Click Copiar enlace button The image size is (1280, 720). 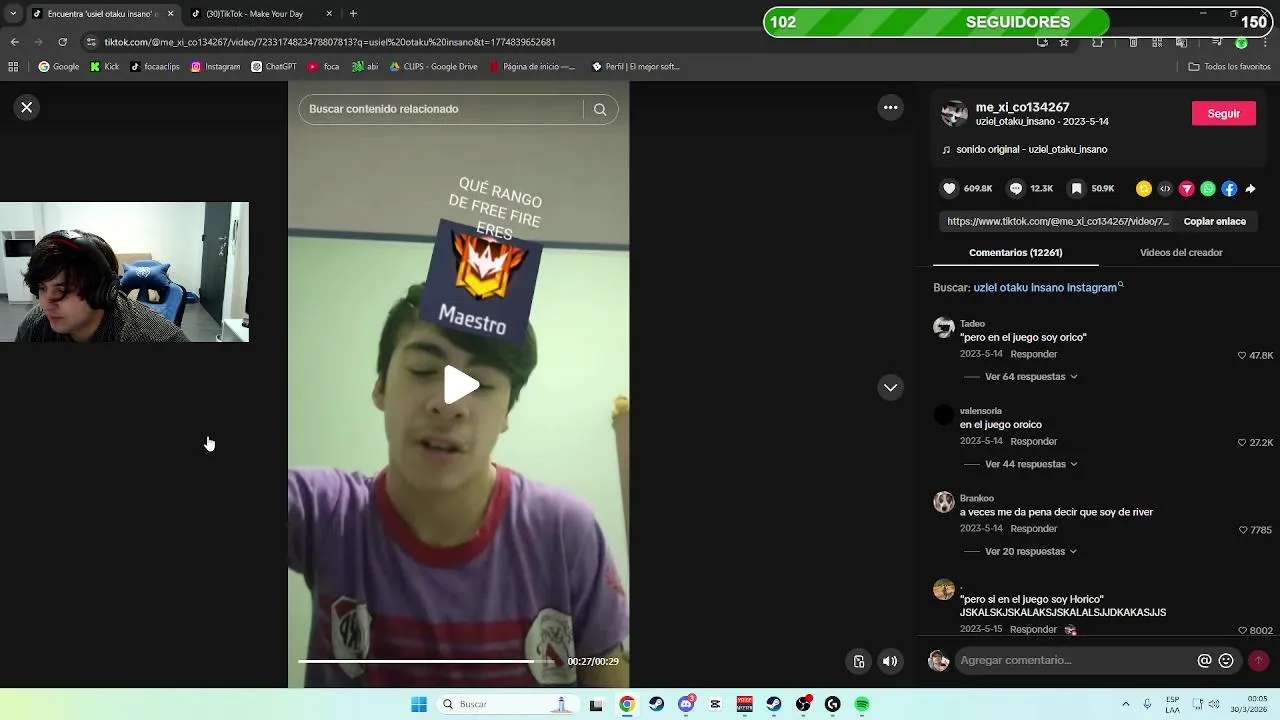[x=1214, y=221]
